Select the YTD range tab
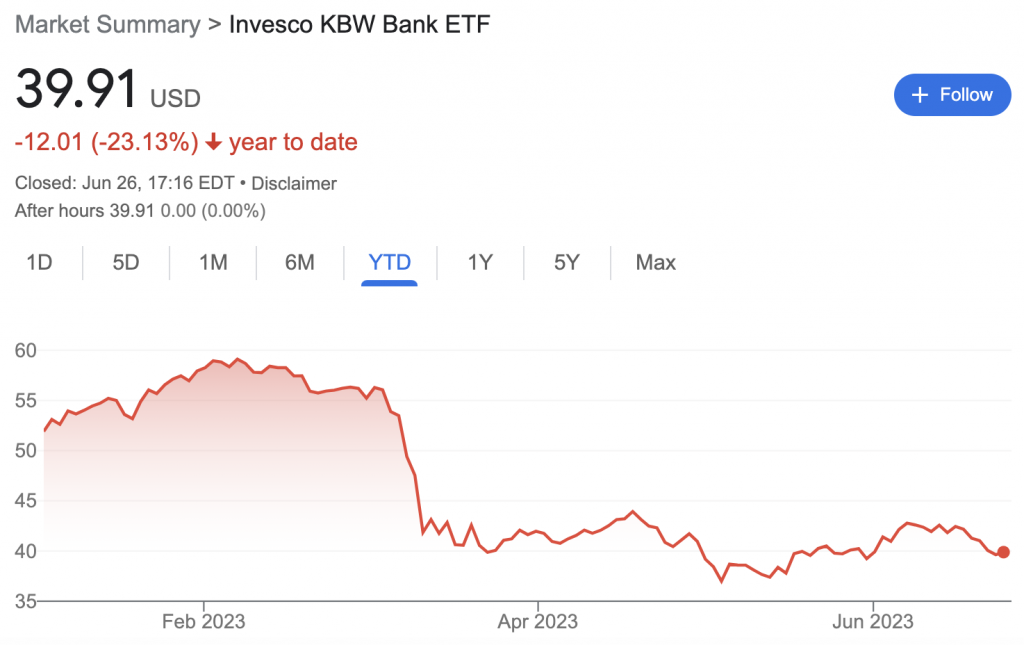 [389, 262]
